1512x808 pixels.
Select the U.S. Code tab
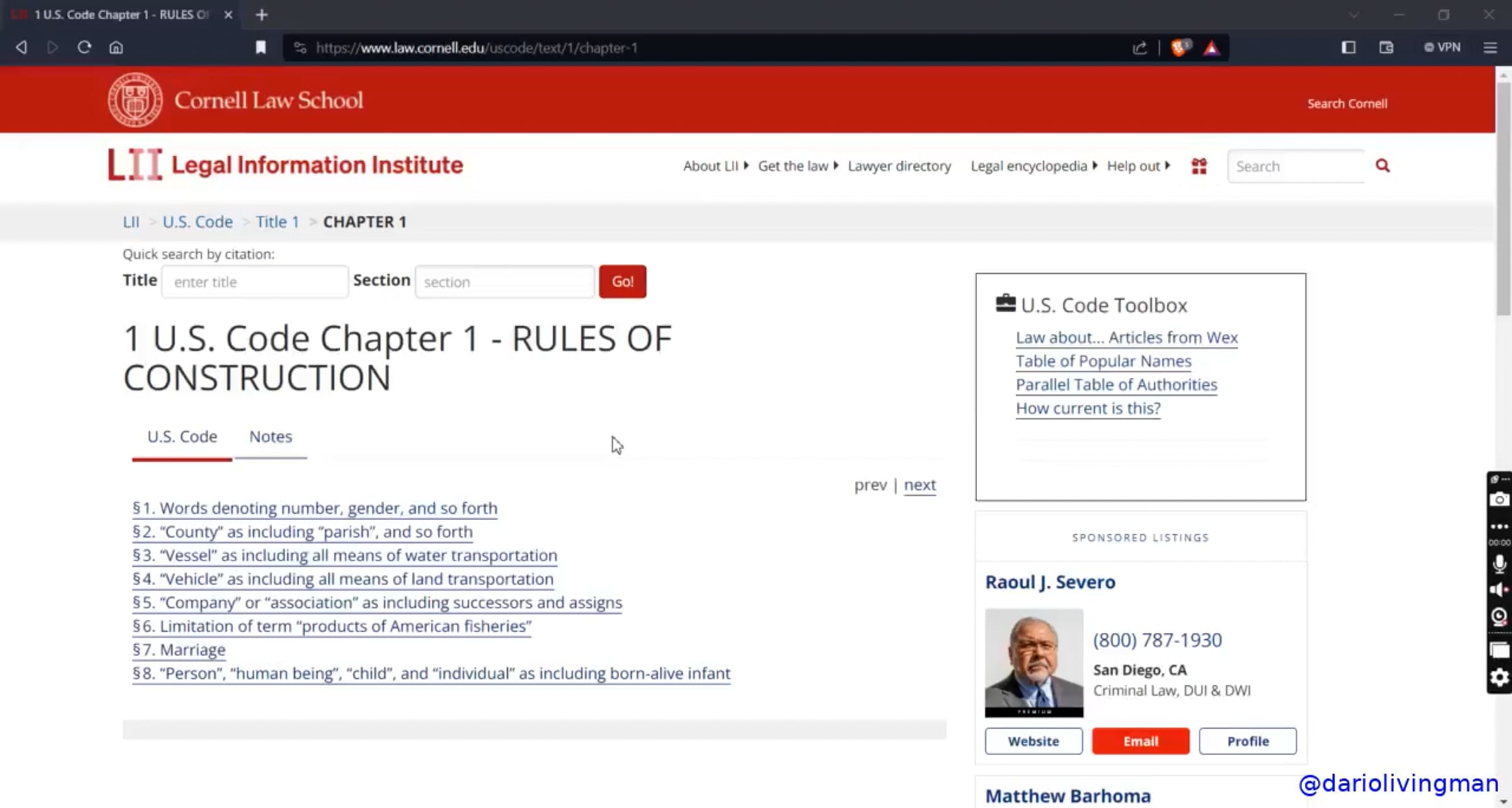coord(182,436)
